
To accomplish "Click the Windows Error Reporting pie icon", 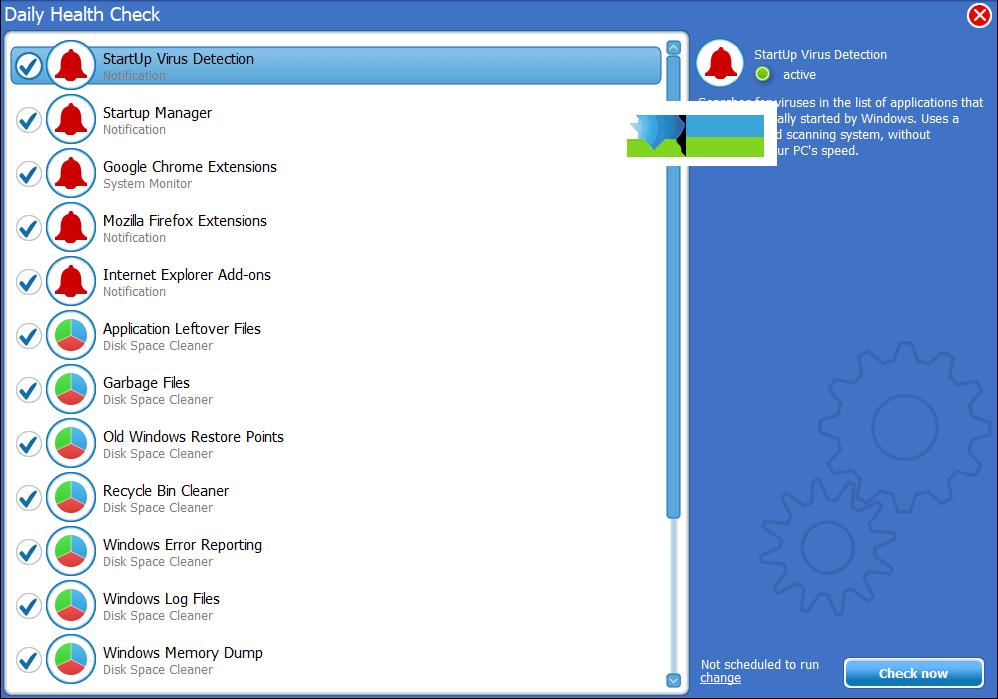I will 71,552.
